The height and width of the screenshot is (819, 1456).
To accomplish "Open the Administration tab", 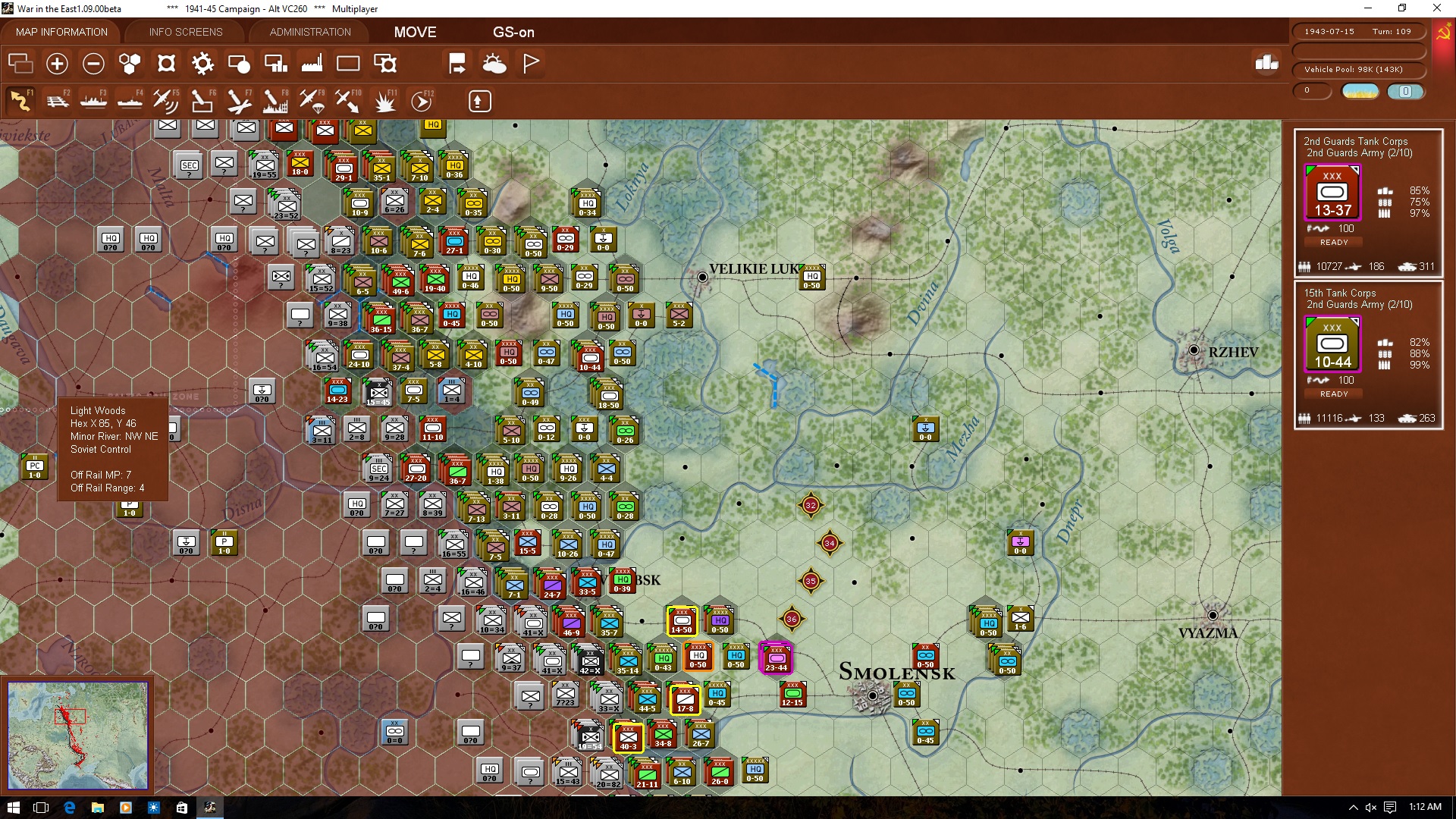I will (310, 32).
